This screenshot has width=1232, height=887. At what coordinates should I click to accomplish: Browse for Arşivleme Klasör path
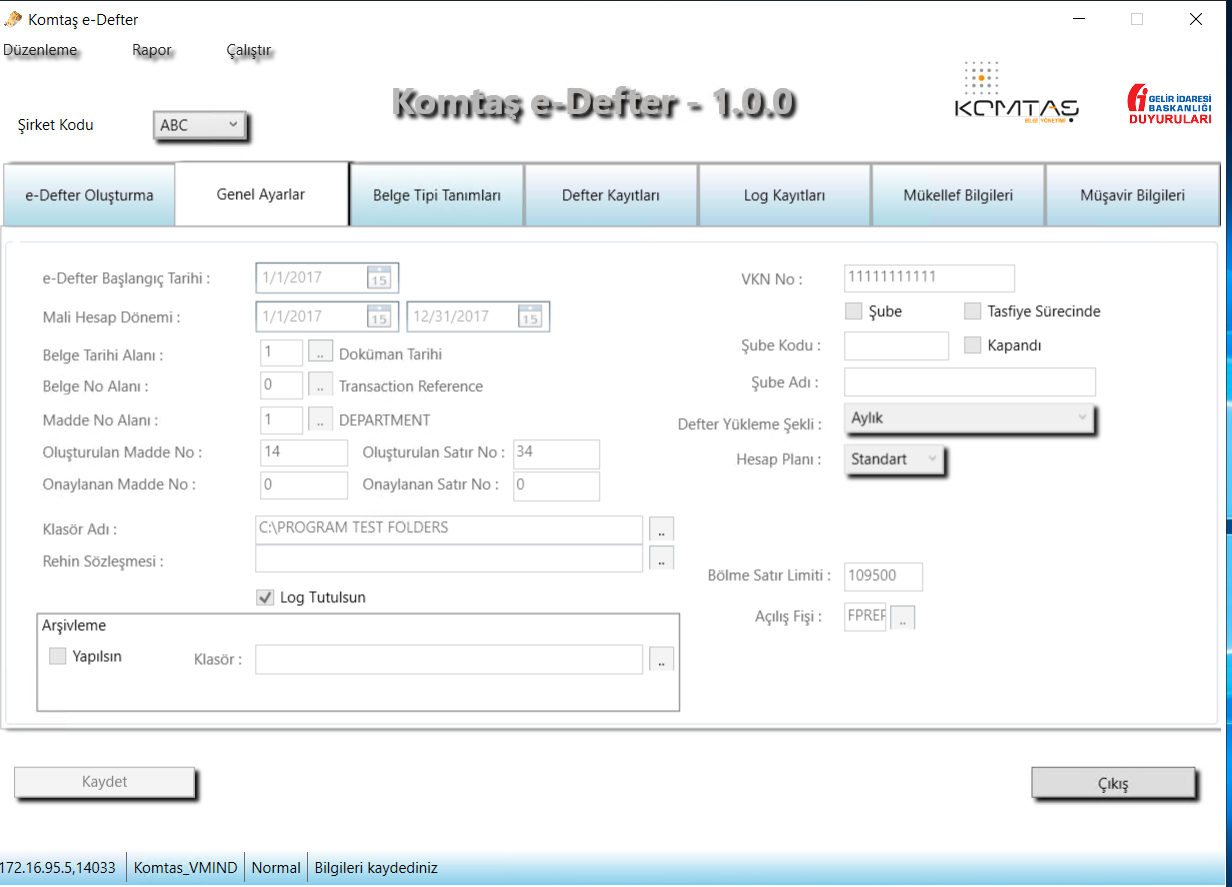(662, 659)
